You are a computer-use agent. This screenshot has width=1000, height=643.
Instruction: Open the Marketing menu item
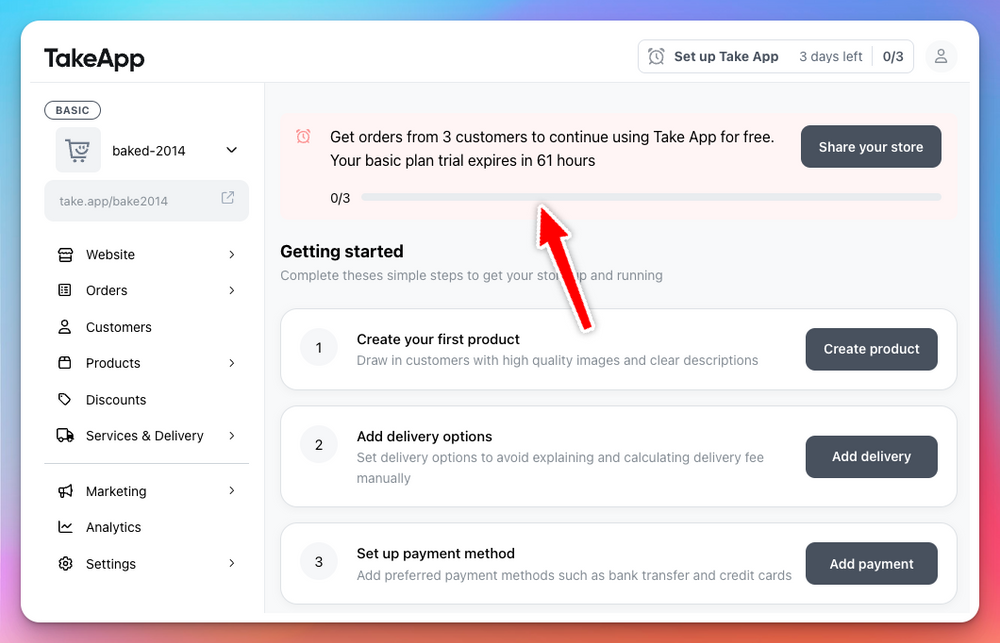pos(146,491)
